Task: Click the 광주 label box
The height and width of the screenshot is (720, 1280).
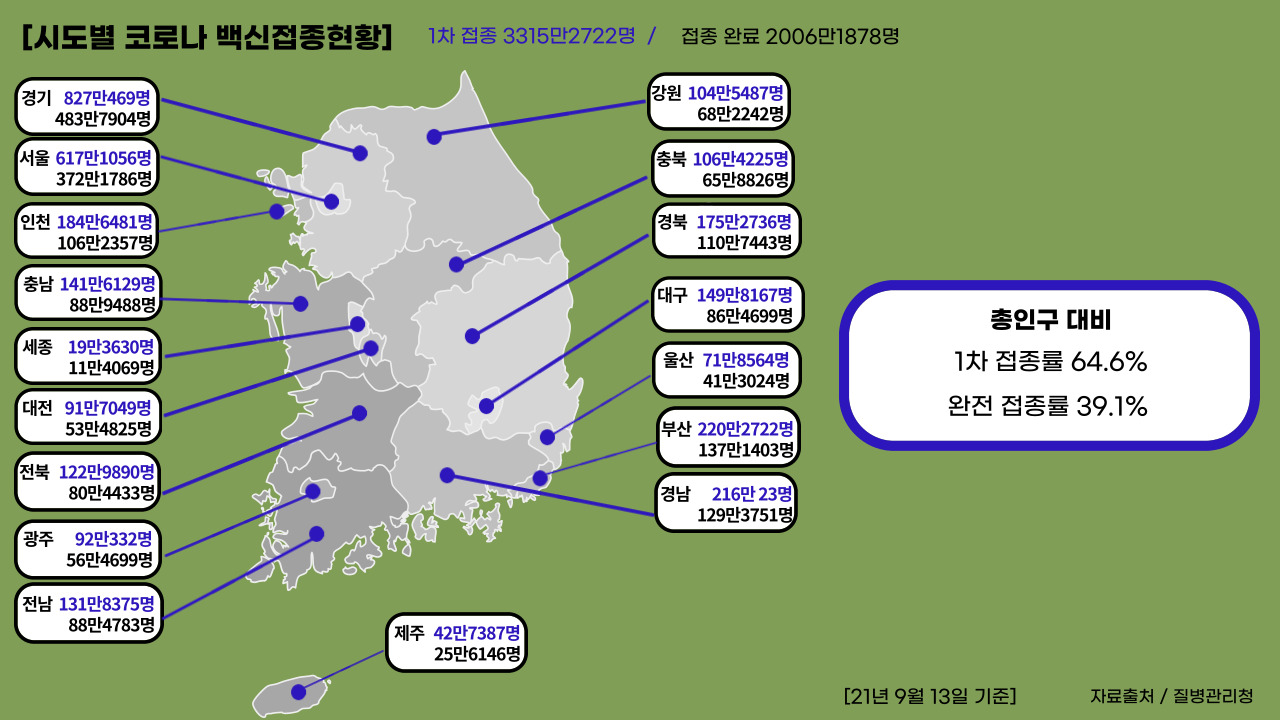Action: pyautogui.click(x=88, y=548)
